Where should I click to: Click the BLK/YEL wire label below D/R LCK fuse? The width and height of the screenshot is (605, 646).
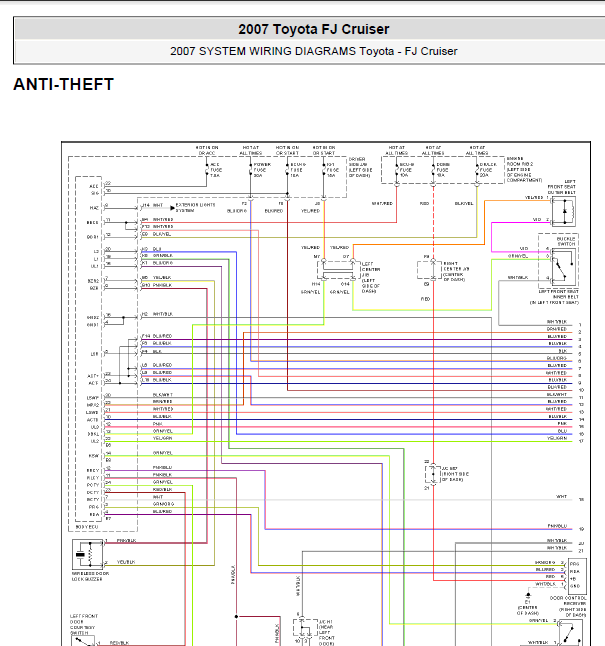464,204
